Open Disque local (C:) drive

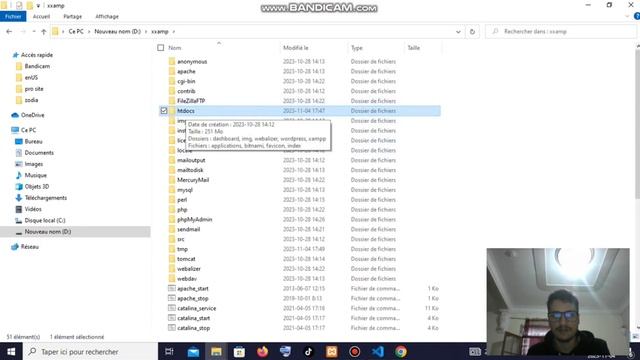pos(45,220)
